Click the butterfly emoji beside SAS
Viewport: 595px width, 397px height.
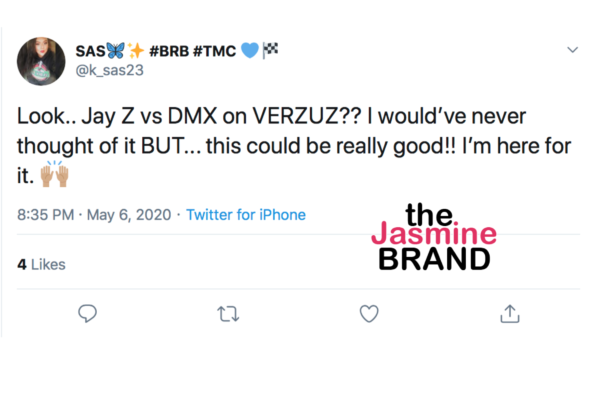[x=115, y=50]
